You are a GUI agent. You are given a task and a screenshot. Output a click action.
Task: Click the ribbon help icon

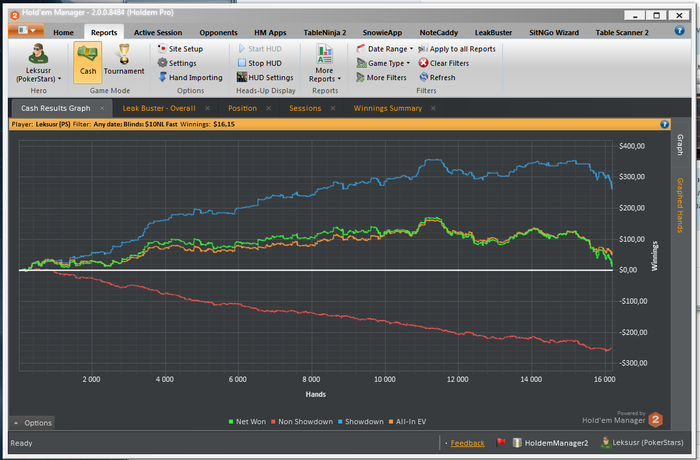pyautogui.click(x=679, y=30)
